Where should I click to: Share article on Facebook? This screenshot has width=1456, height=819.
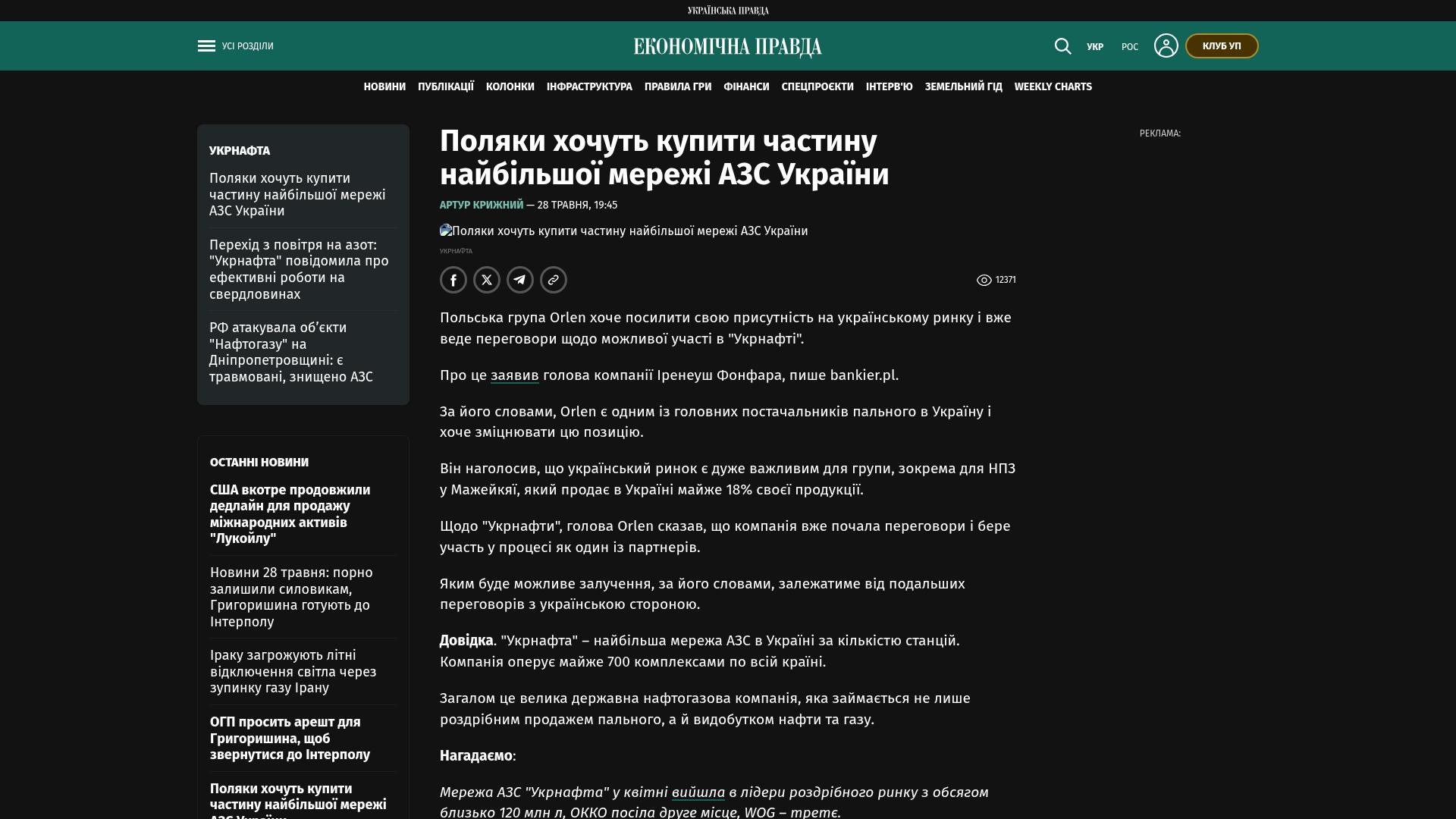click(x=453, y=280)
